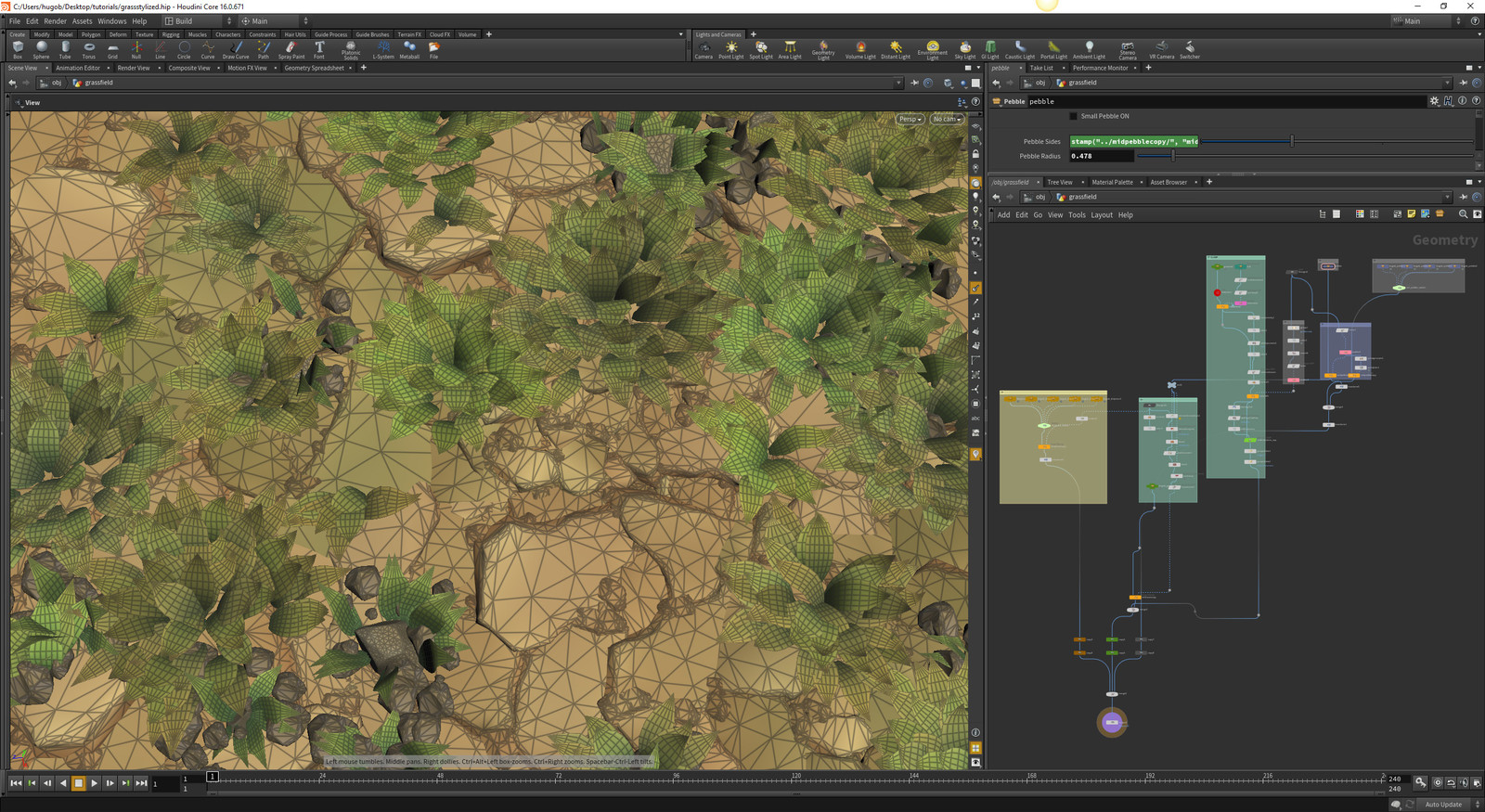
Task: Open the Build desktop dropdown
Action: (x=199, y=20)
